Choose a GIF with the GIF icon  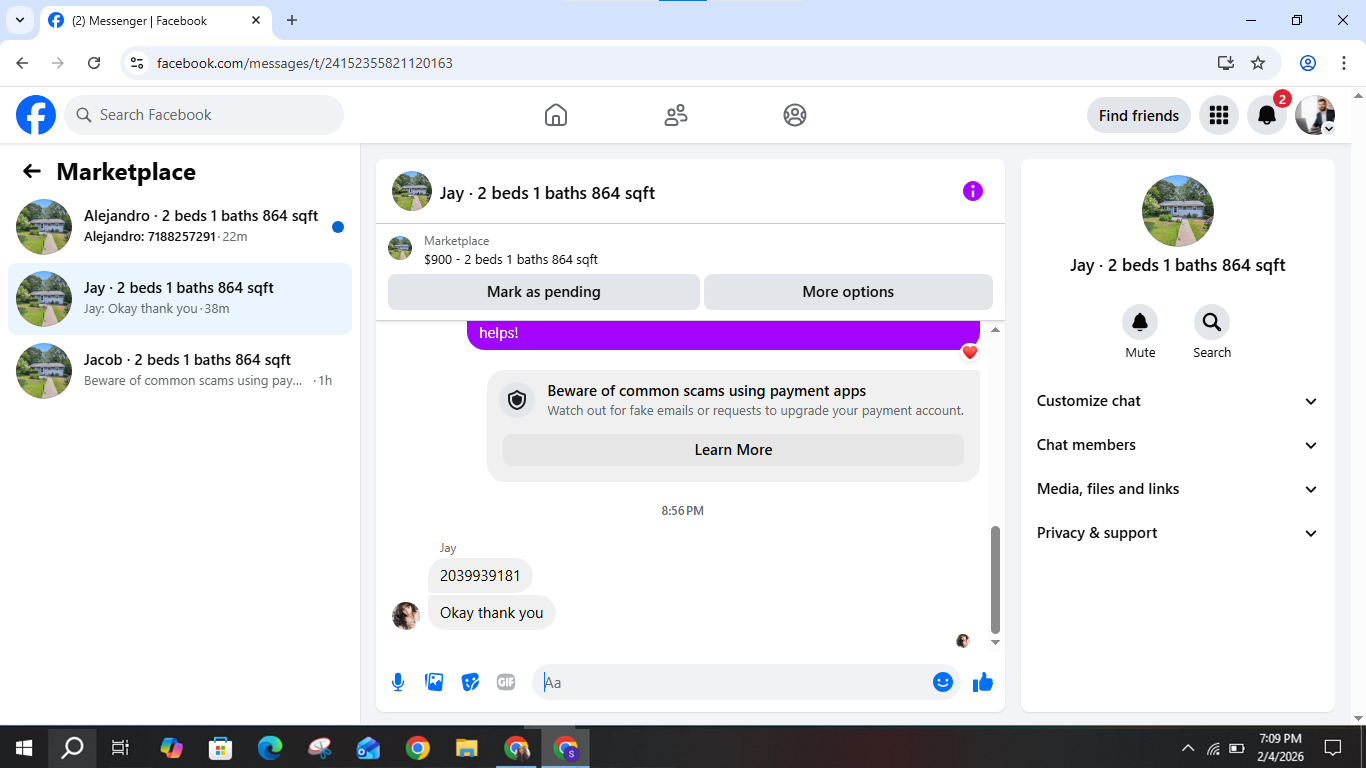506,682
